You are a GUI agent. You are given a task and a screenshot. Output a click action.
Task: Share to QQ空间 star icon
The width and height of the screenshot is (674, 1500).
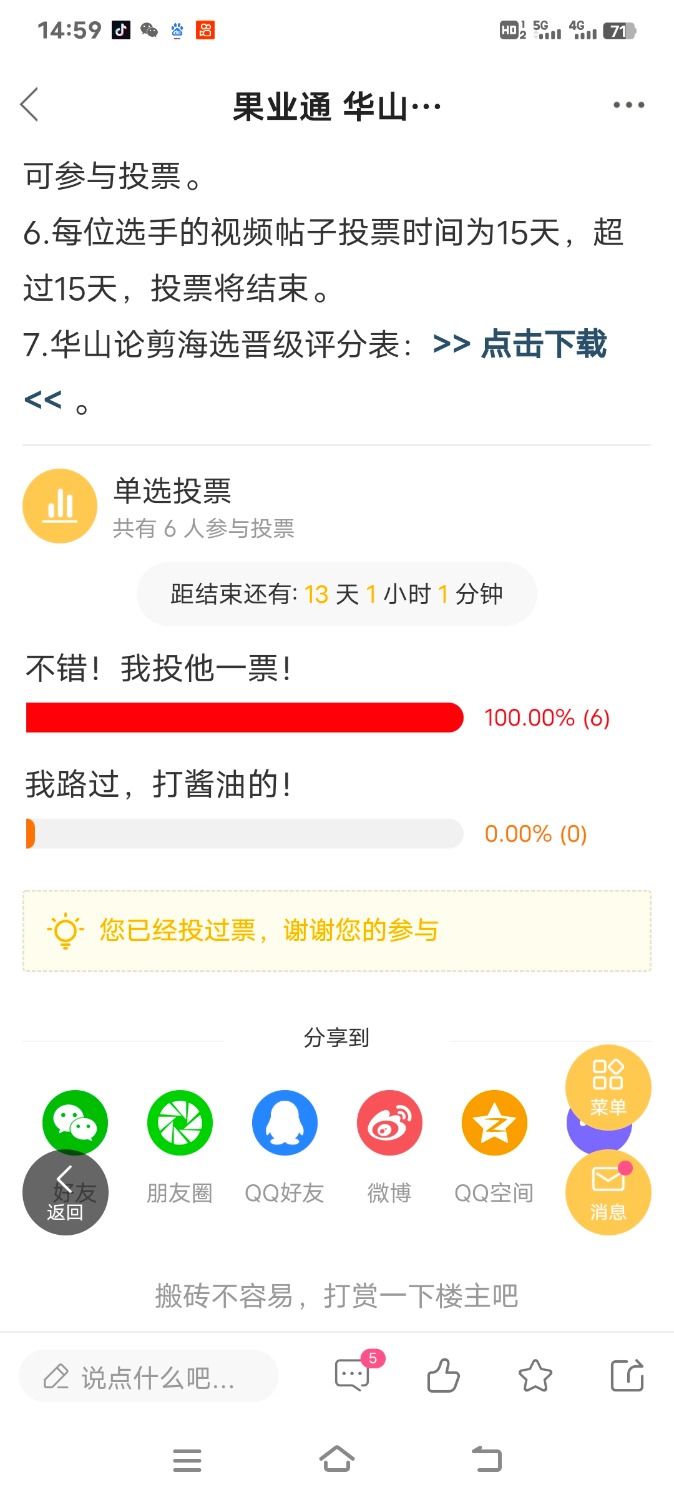point(494,1122)
